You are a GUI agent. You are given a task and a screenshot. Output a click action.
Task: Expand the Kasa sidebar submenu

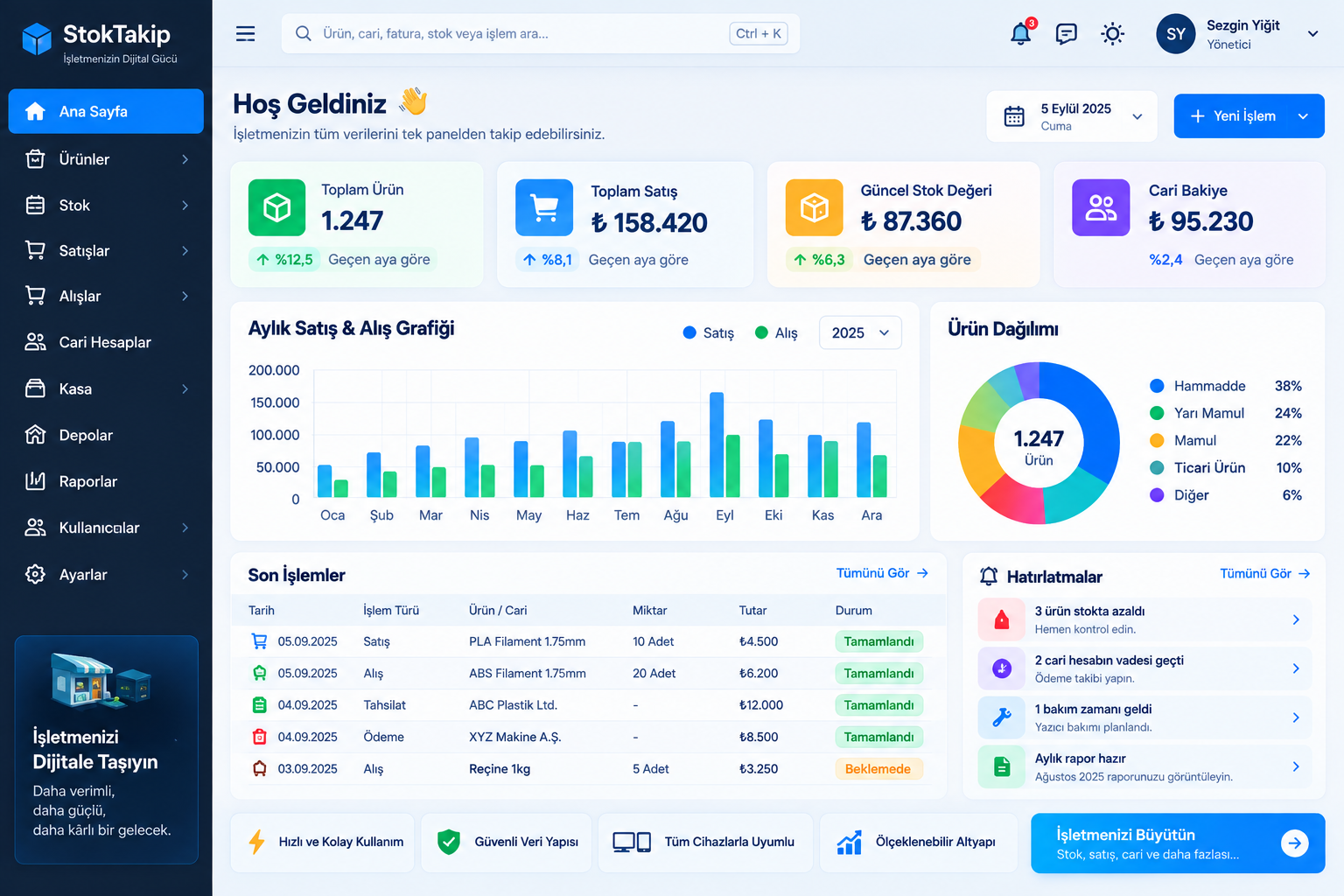click(185, 388)
